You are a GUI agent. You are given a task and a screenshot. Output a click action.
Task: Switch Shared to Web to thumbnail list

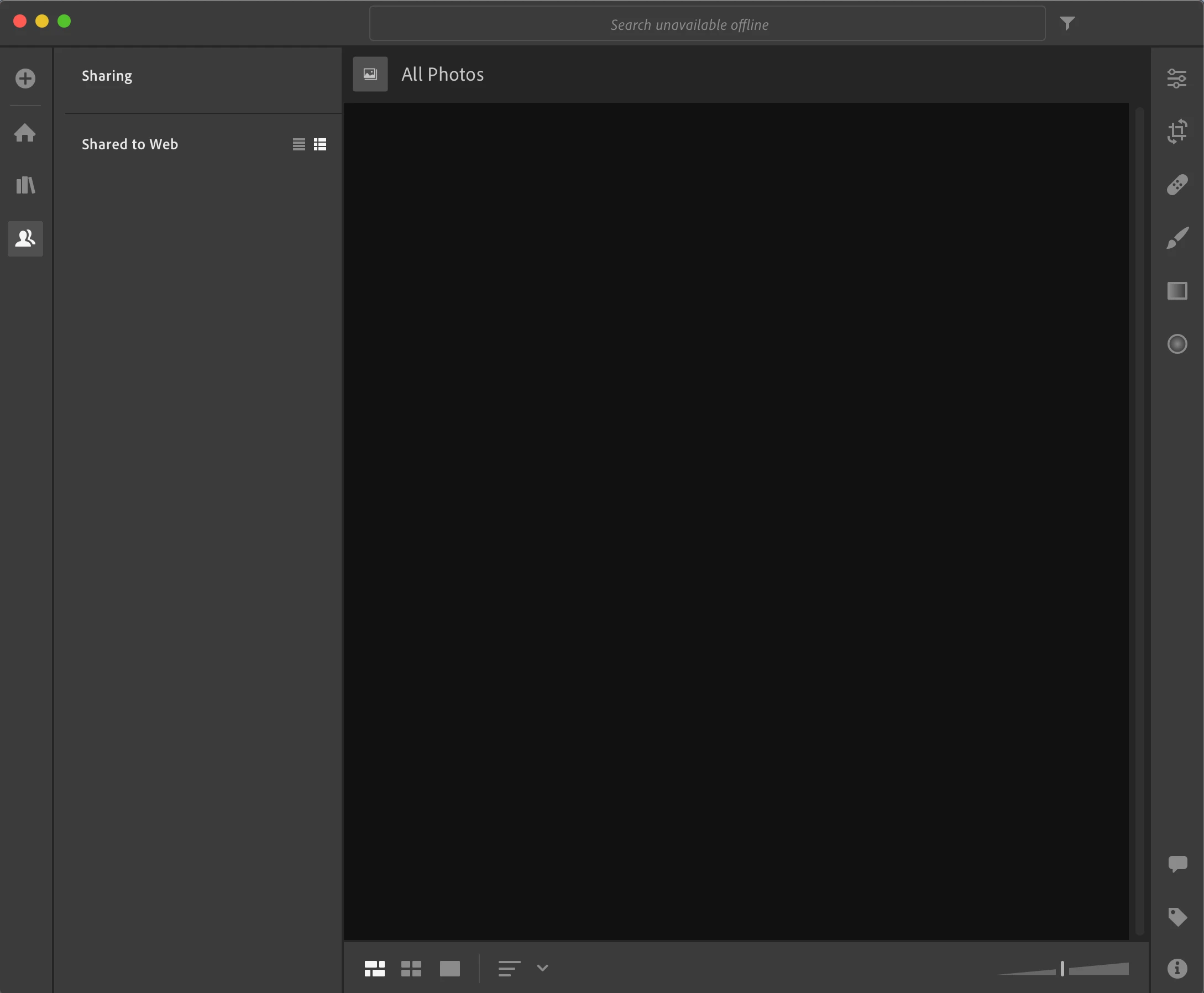(320, 144)
